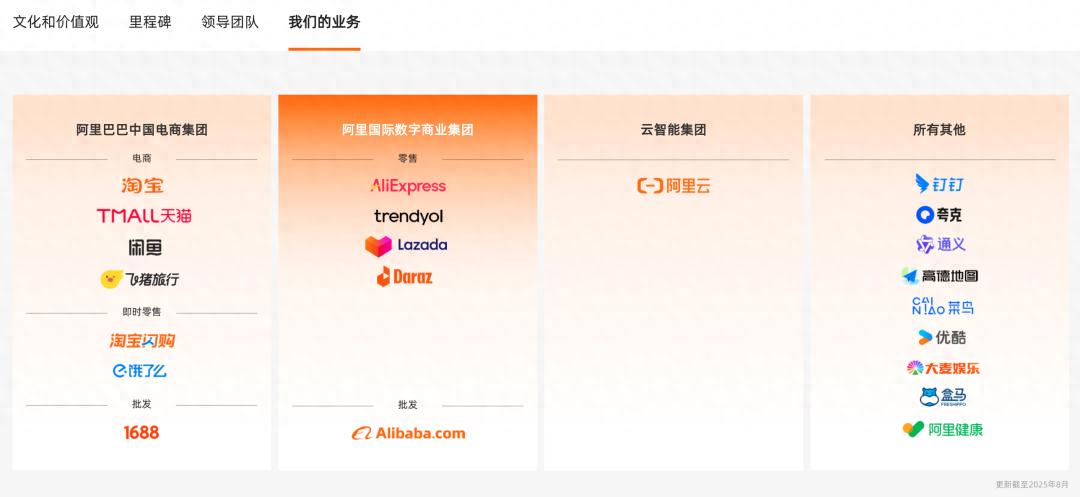Click the 1688 wholesale link
The image size is (1080, 497).
coord(141,432)
